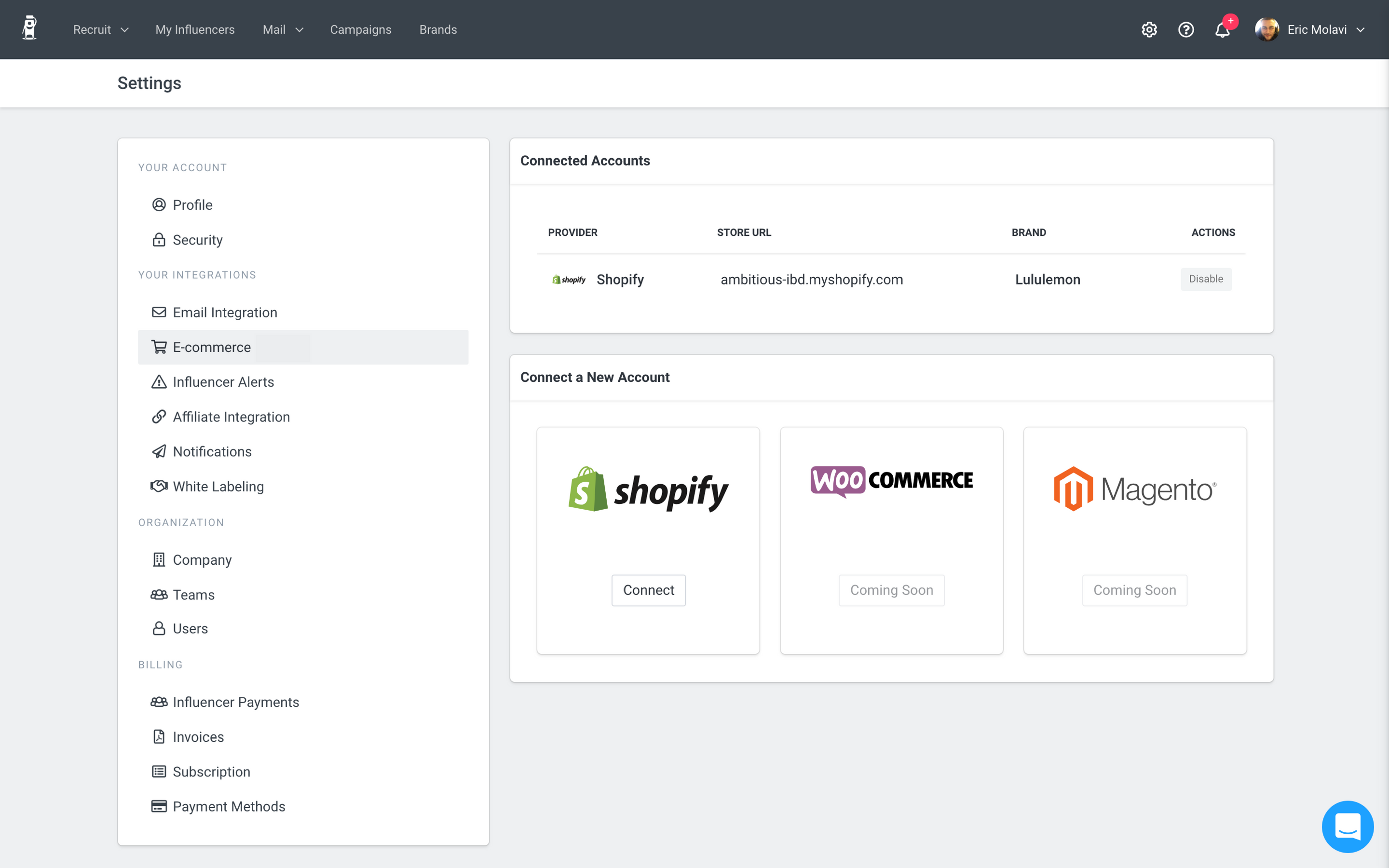This screenshot has height=868, width=1389.
Task: Click the White Labeling handshake icon
Action: (159, 486)
